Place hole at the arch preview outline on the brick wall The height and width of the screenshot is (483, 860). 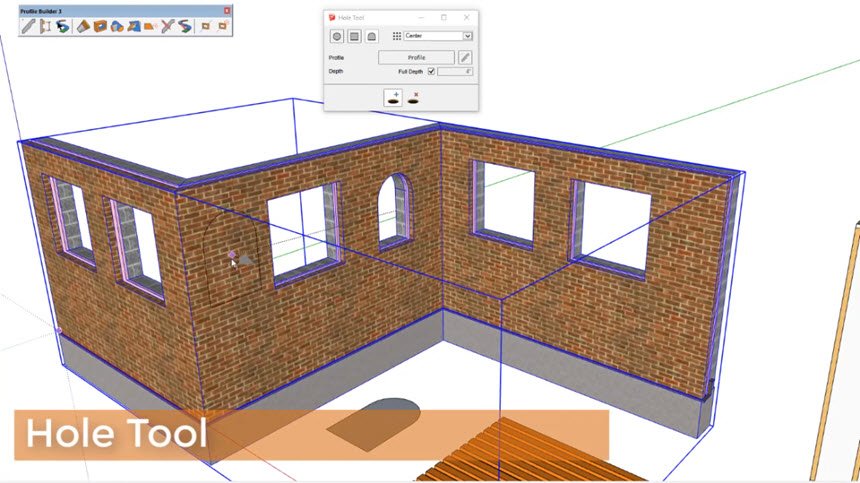coord(233,258)
